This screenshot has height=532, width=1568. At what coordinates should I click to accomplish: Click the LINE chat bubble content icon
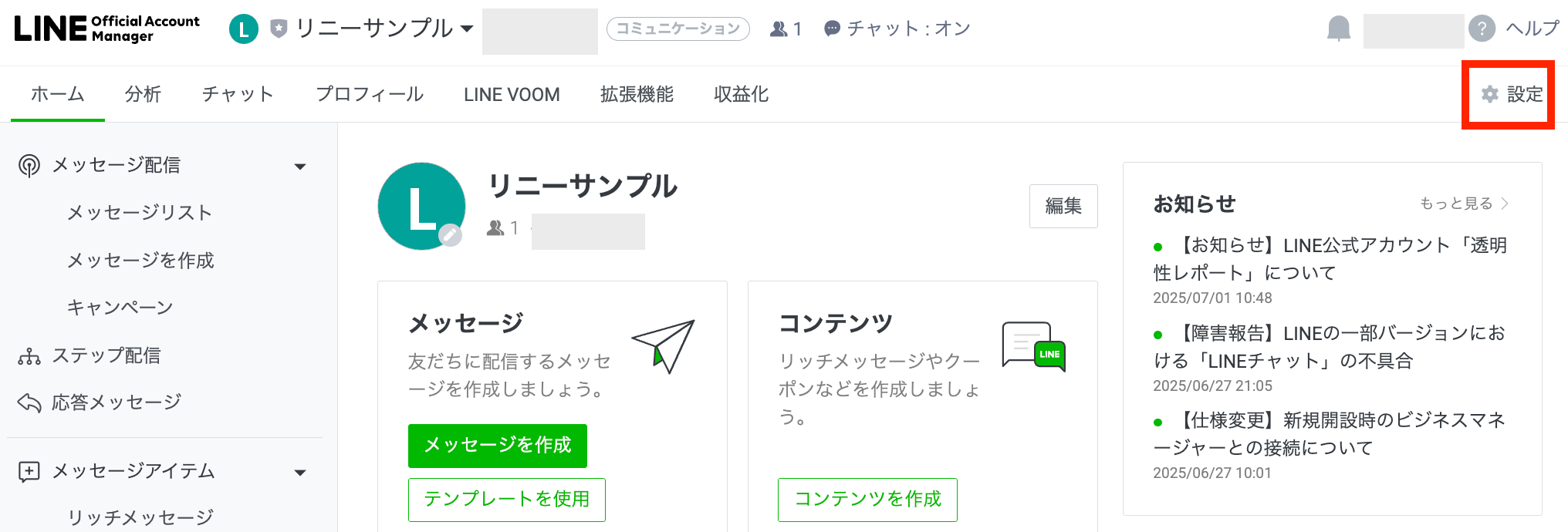coord(1033,346)
